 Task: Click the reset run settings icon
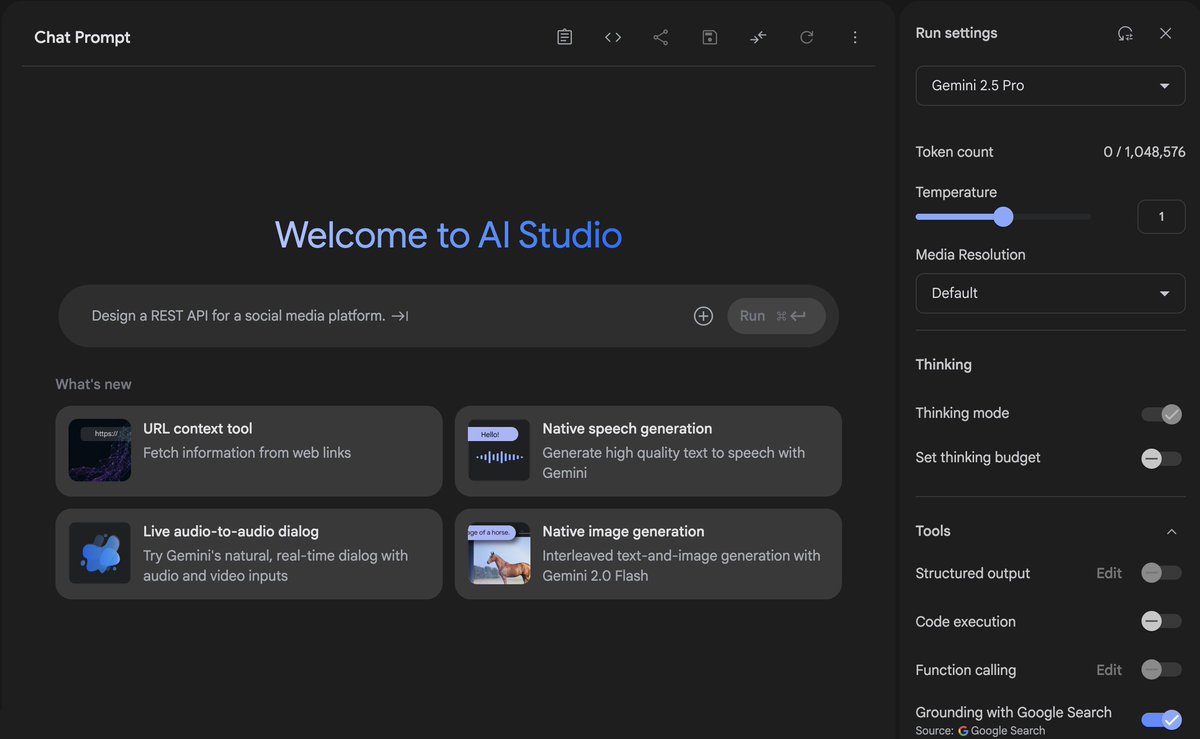(1125, 33)
